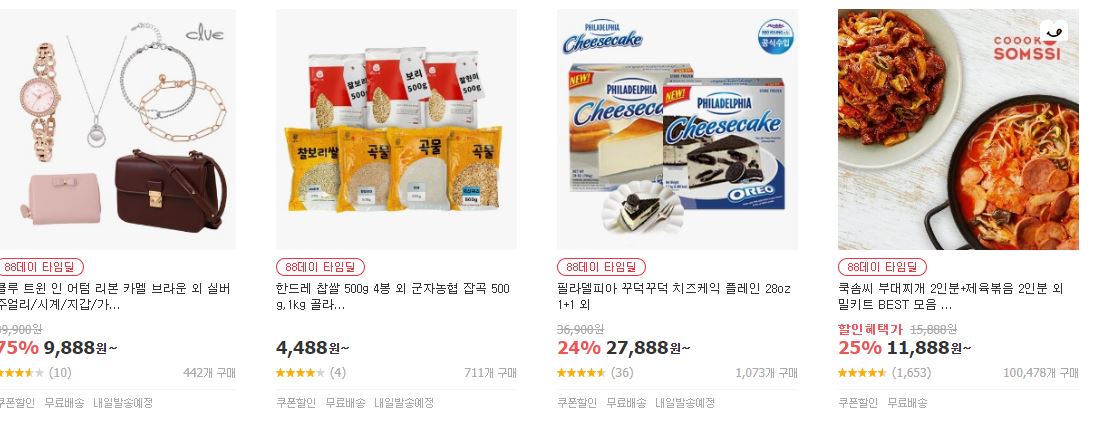This screenshot has width=1095, height=423.
Task: Click the star rating with 4 reviews
Action: tap(311, 373)
